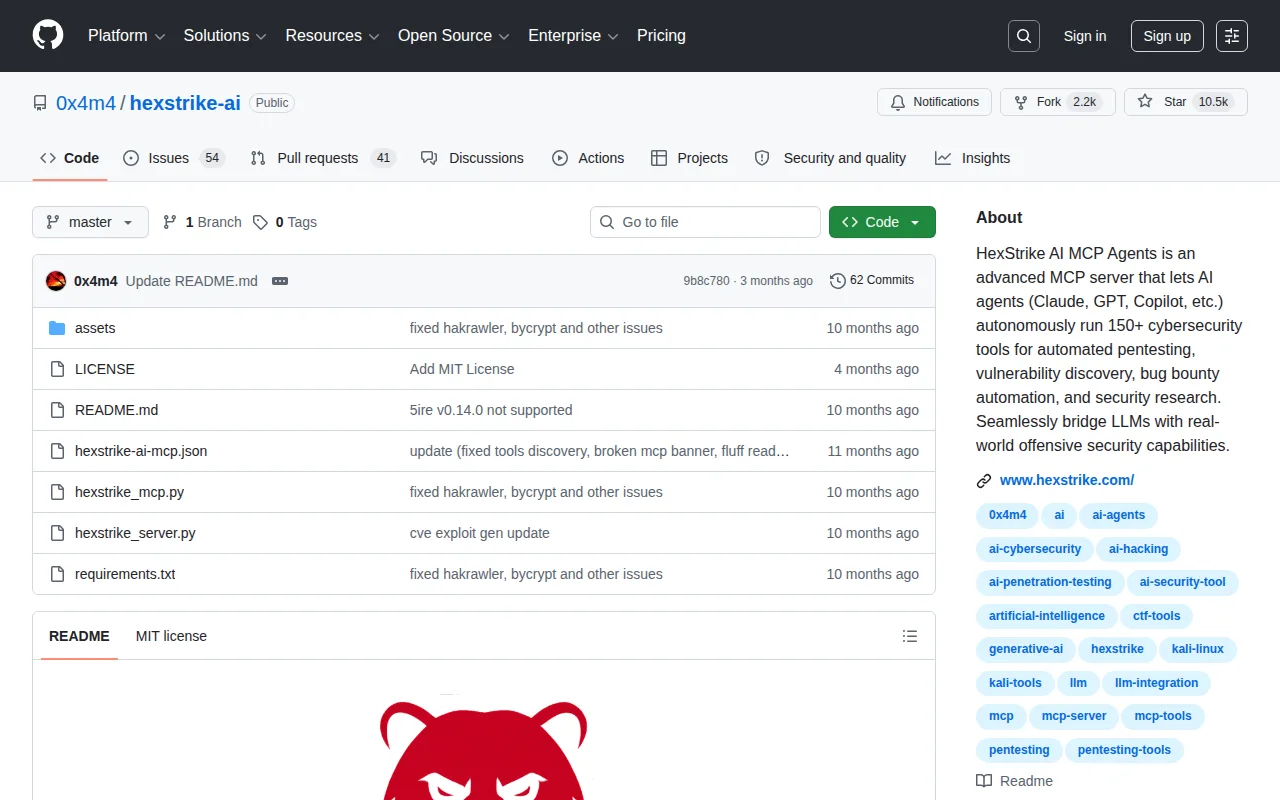Click the repository icon beside 0x4m4
Screen dimensions: 1280x800
pyautogui.click(x=40, y=103)
